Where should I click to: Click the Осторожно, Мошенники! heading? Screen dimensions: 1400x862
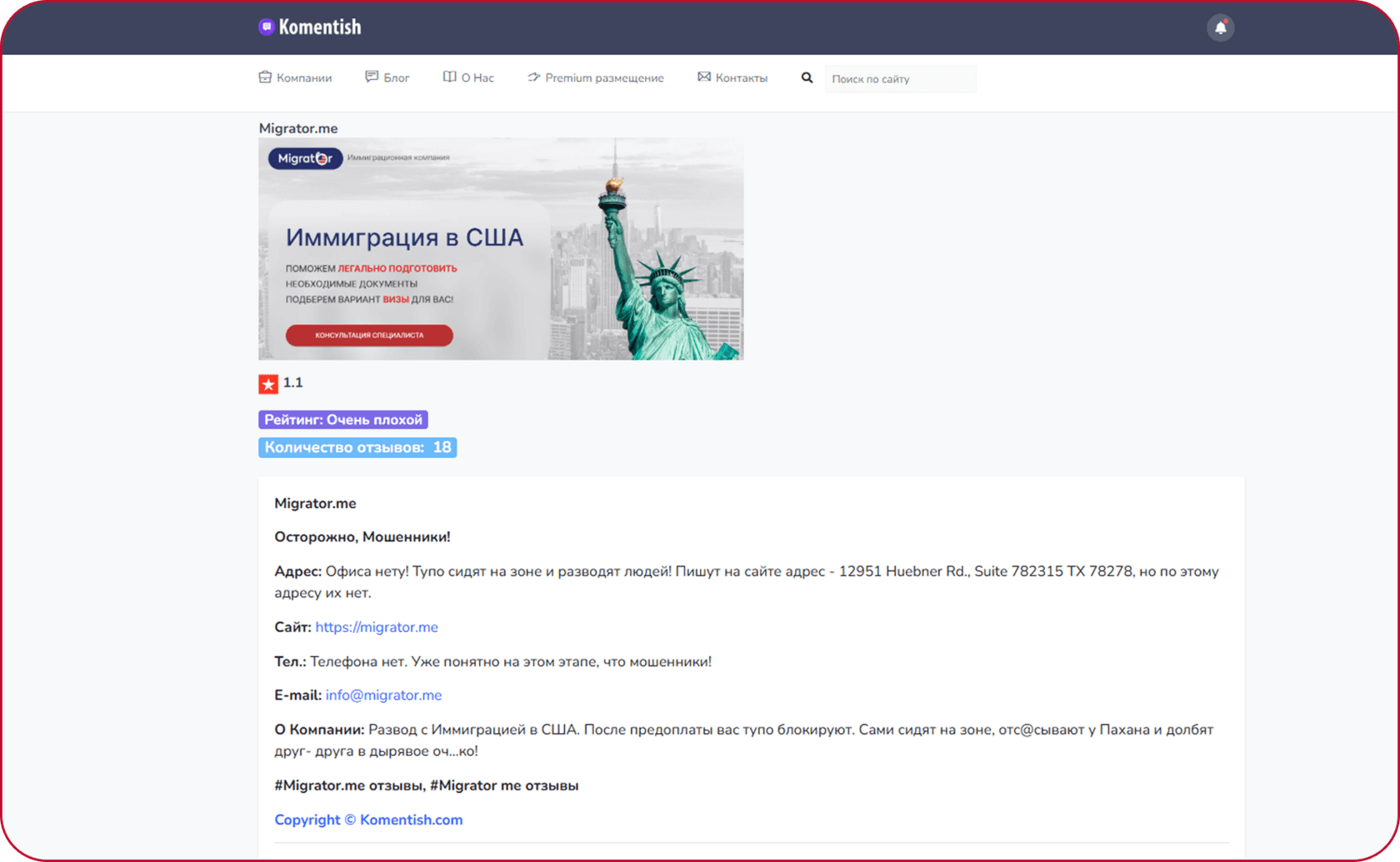click(362, 537)
